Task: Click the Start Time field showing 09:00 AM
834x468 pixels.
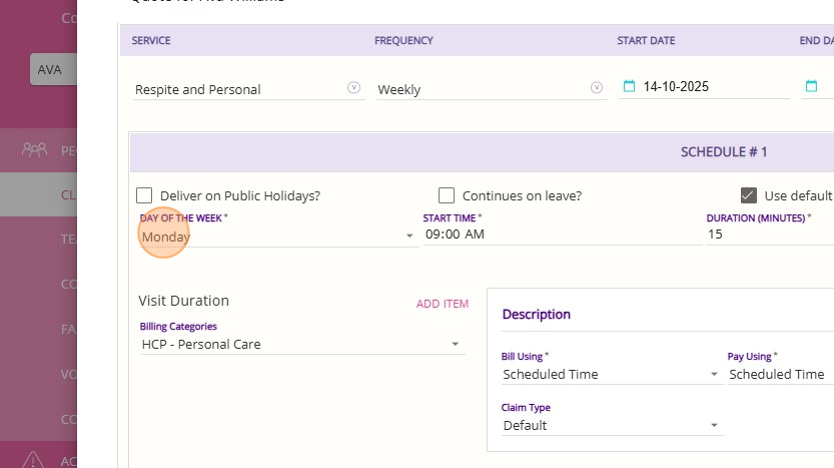Action: pos(560,234)
